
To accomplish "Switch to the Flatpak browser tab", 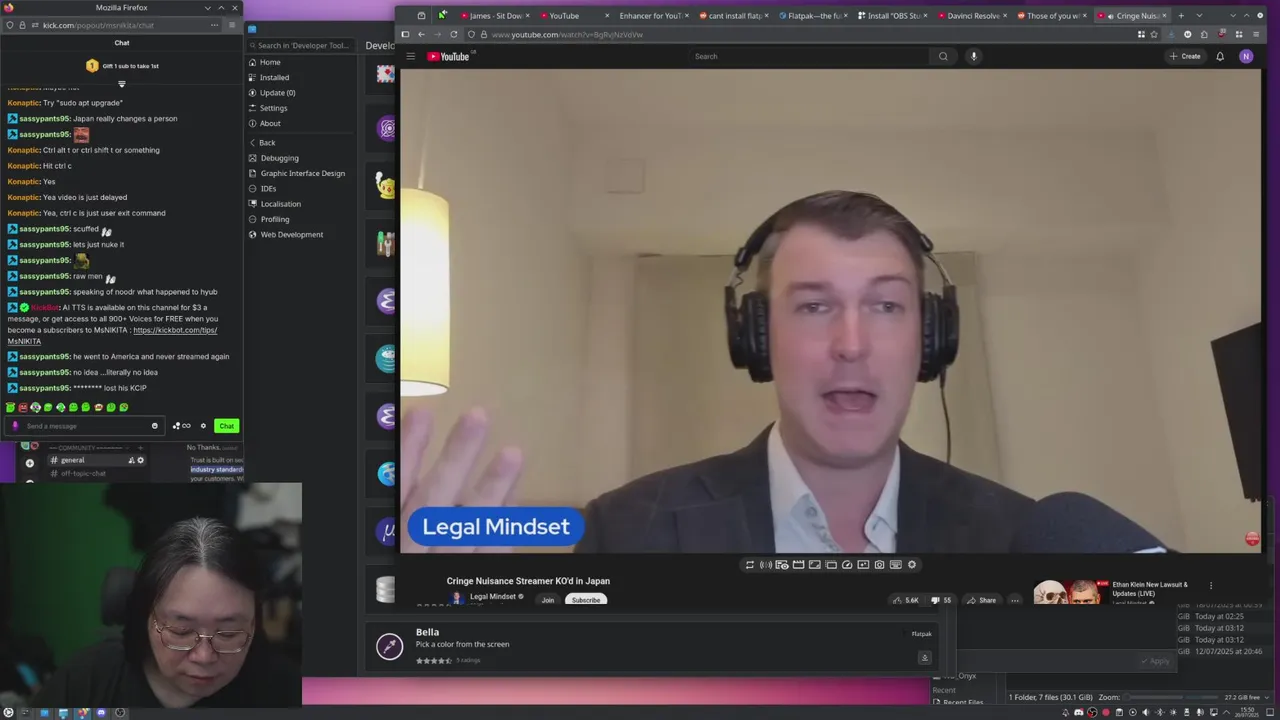I will coord(812,16).
